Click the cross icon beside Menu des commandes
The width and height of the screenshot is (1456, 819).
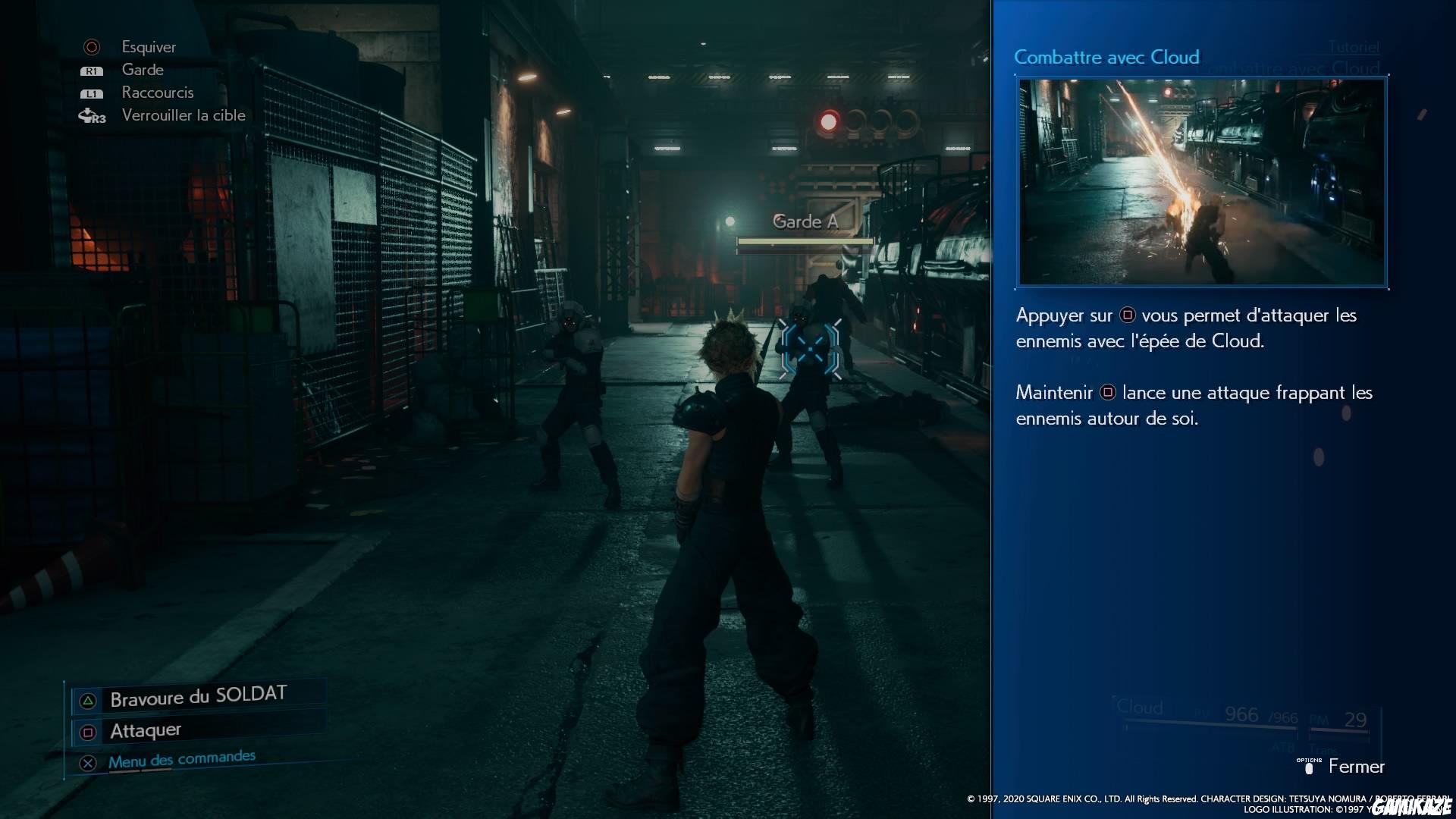[x=88, y=763]
